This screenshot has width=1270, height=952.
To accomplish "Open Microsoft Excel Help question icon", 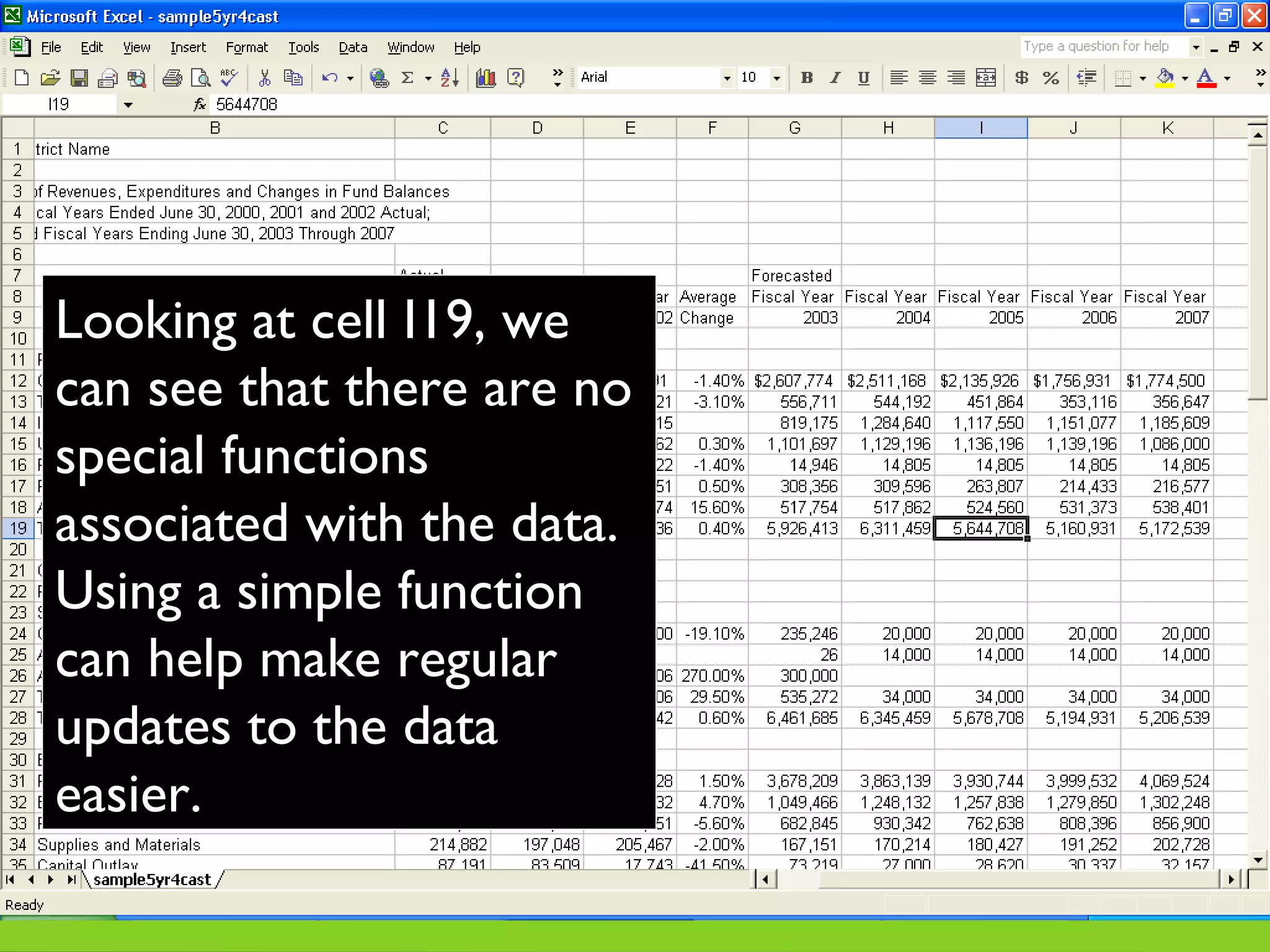I will coord(515,77).
